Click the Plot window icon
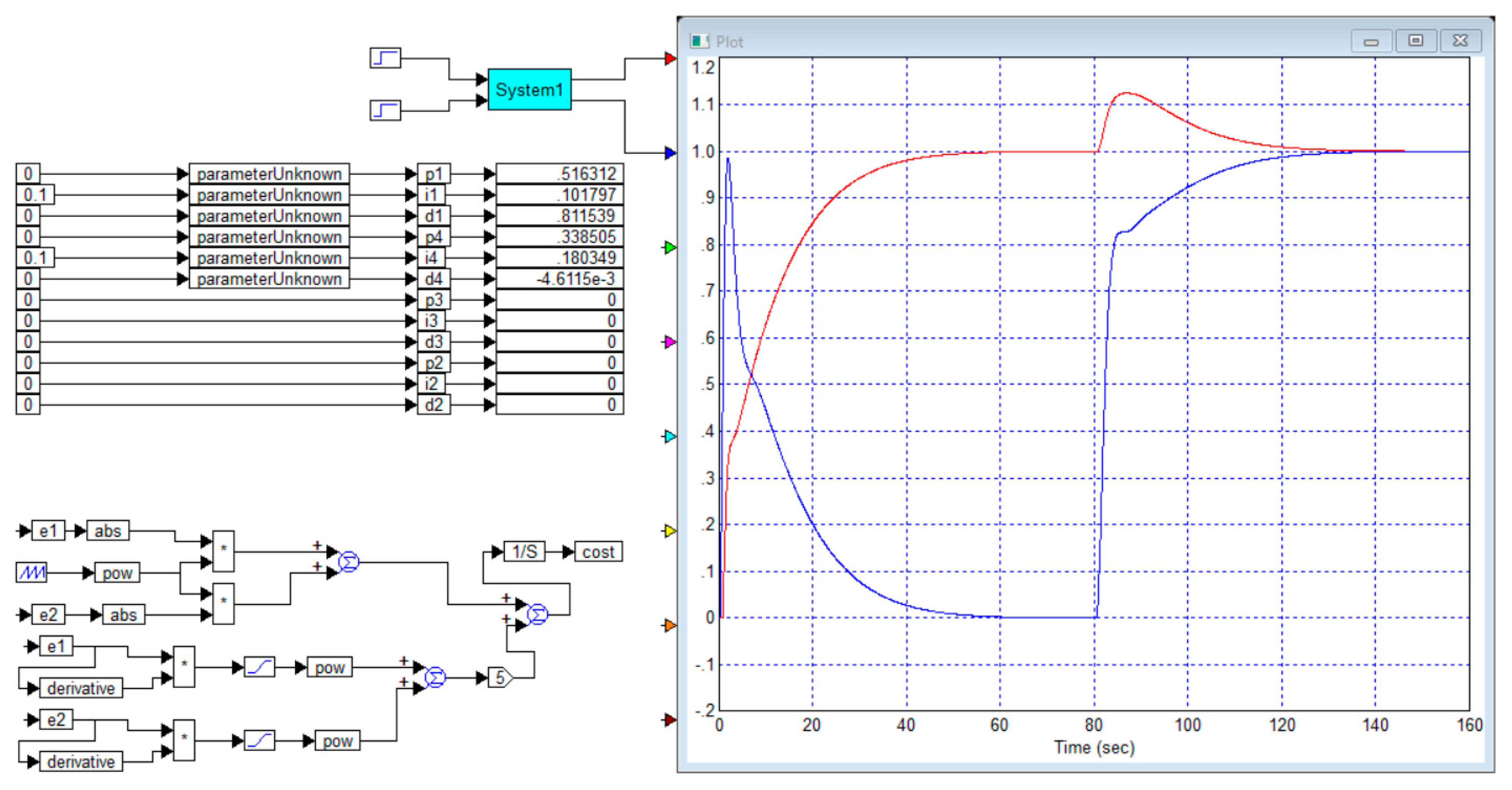 tap(699, 41)
